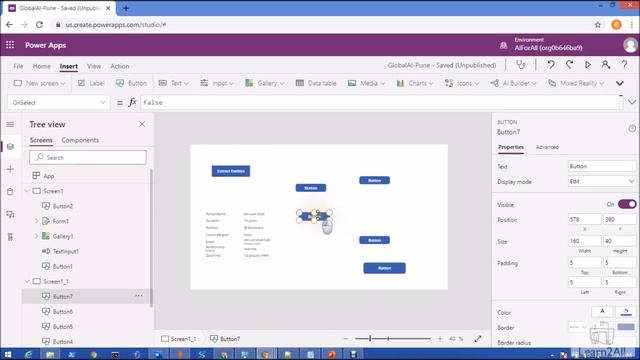
Task: Expand the ribbon overflow chevron
Action: point(620,83)
